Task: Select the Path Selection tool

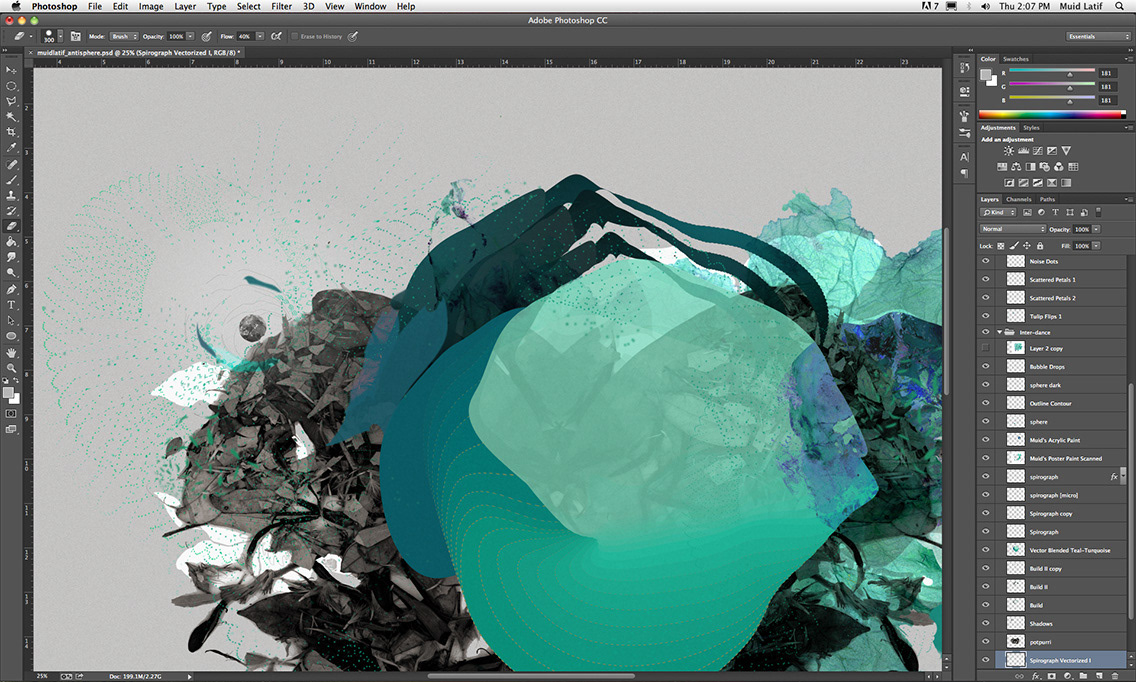Action: coord(11,320)
